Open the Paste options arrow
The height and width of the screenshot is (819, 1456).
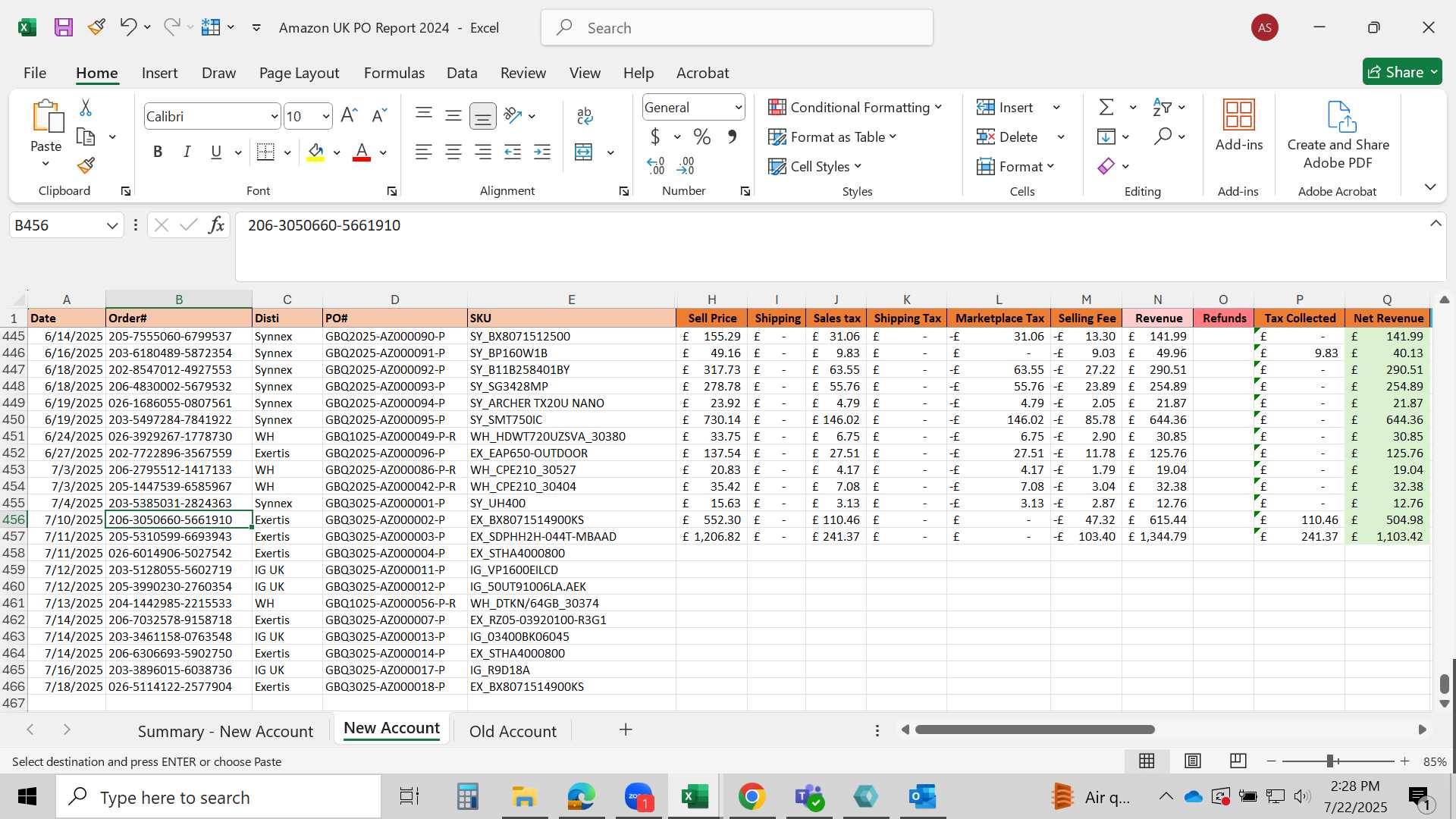45,164
